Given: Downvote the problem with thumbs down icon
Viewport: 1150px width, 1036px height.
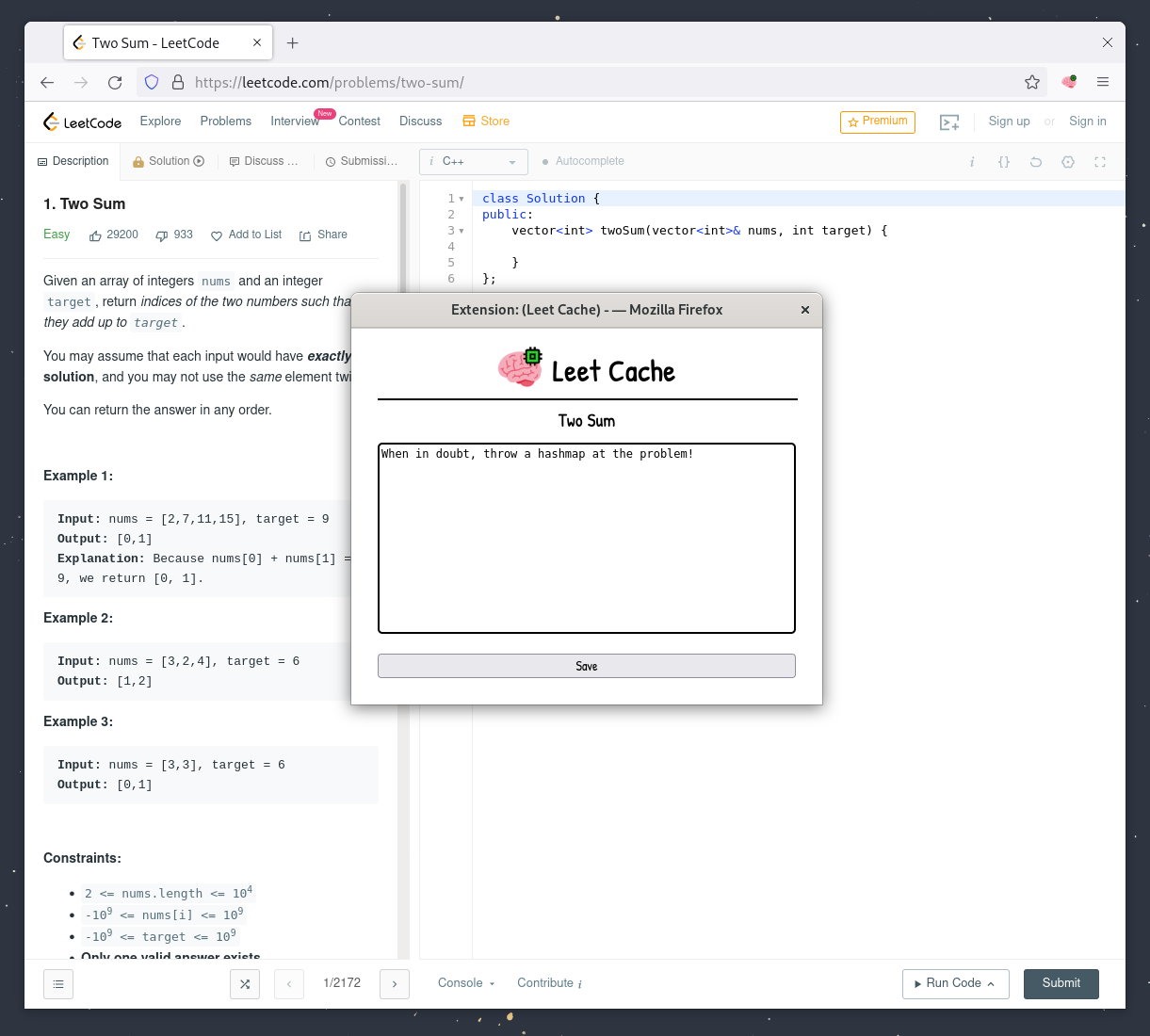Looking at the screenshot, I should pyautogui.click(x=162, y=235).
